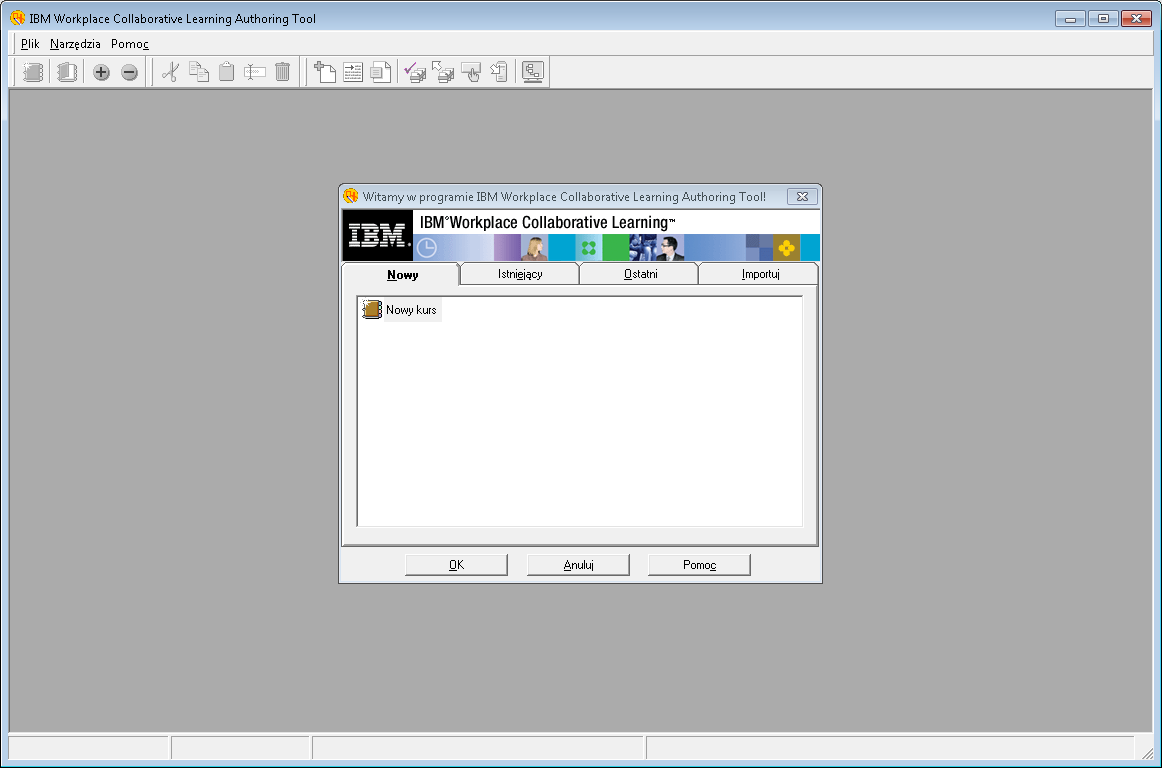This screenshot has height=768, width=1162.
Task: Select the Nowy kurs list entry text
Action: [411, 310]
